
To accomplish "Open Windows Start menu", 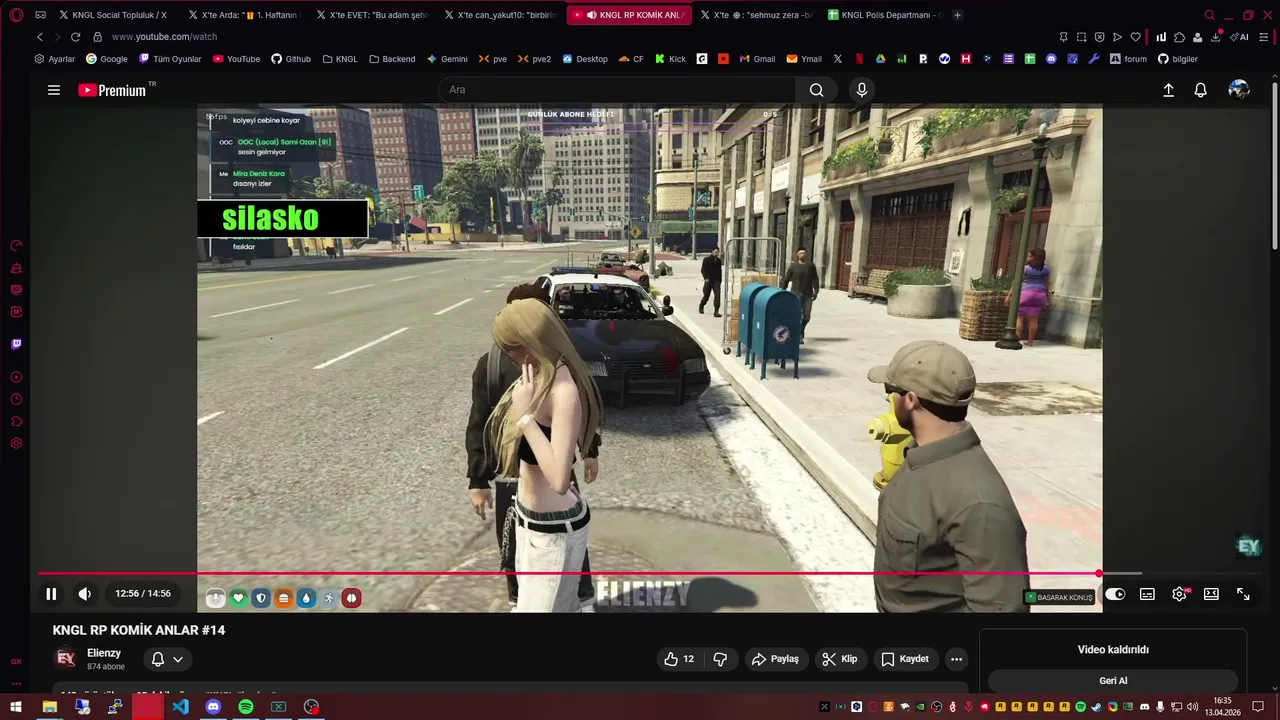I will click(16, 707).
